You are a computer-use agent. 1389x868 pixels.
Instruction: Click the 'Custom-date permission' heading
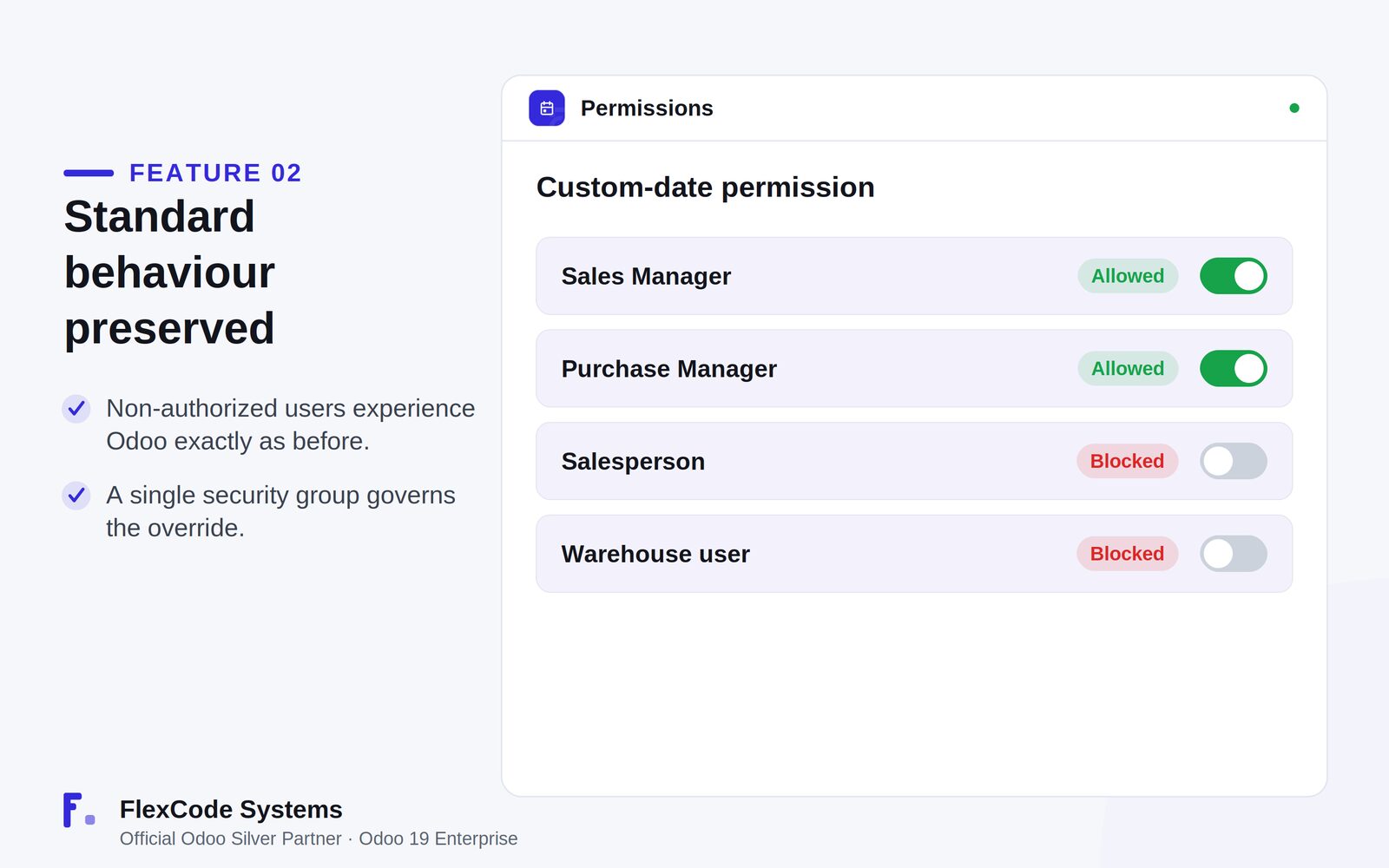705,187
